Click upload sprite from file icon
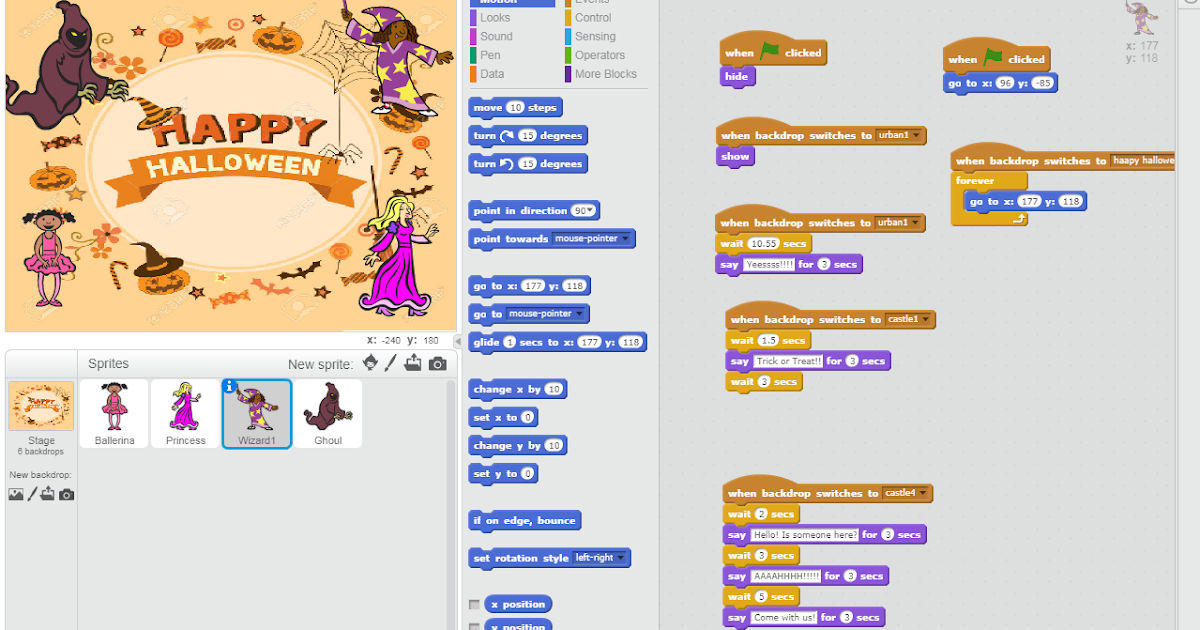The height and width of the screenshot is (630, 1200). pyautogui.click(x=413, y=363)
